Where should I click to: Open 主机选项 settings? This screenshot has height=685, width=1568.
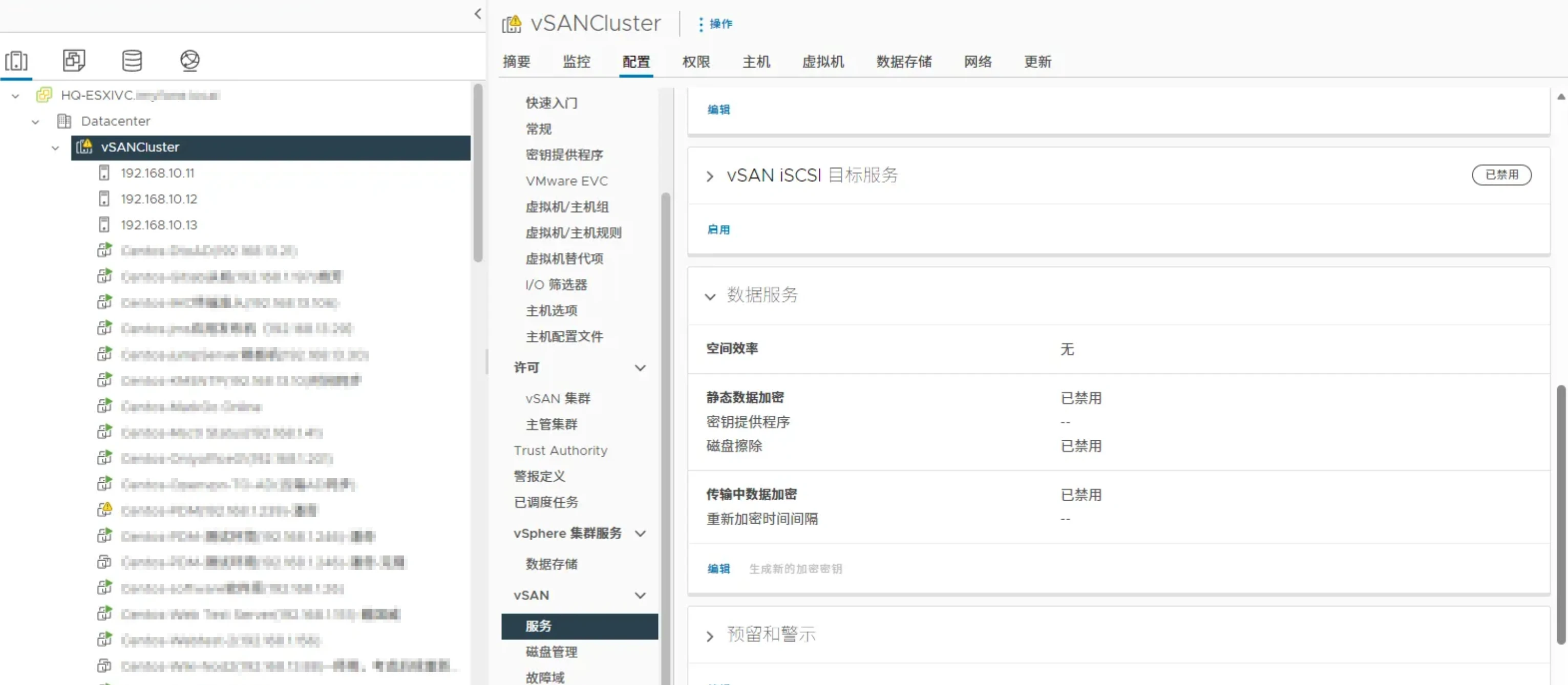552,310
